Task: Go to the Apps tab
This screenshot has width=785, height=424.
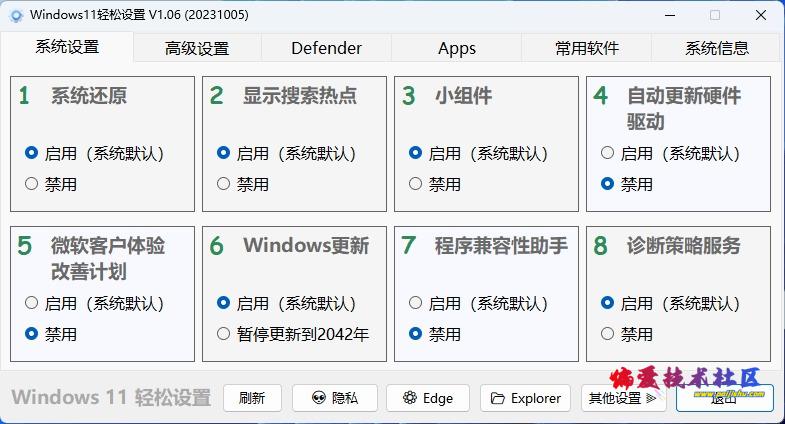Action: pyautogui.click(x=457, y=48)
